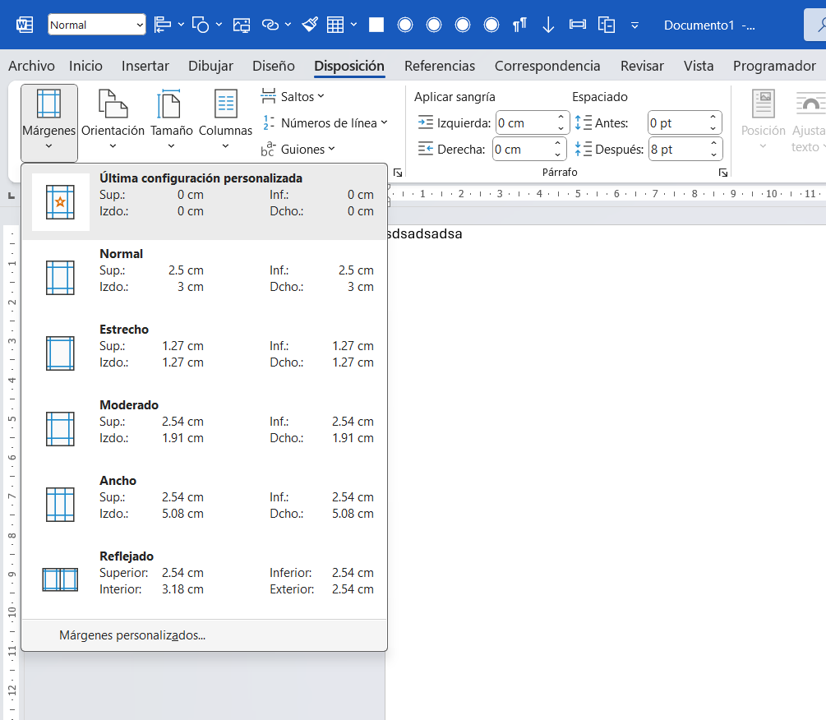Image resolution: width=826 pixels, height=720 pixels.
Task: Open the Normal style dropdown in quick access
Action: 140,23
